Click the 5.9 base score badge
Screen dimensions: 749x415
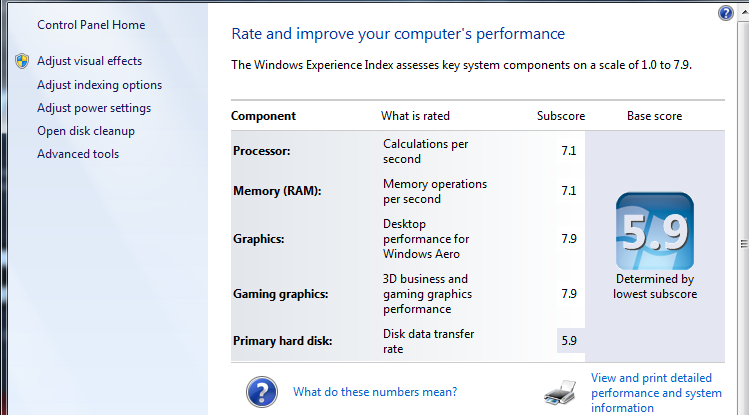click(655, 231)
